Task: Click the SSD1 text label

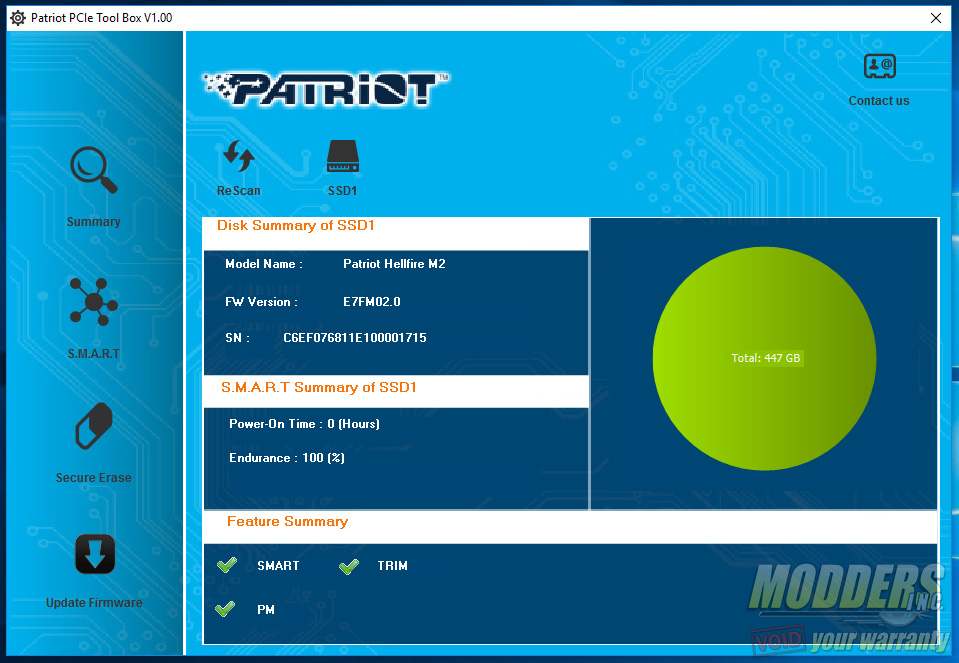Action: (x=342, y=191)
